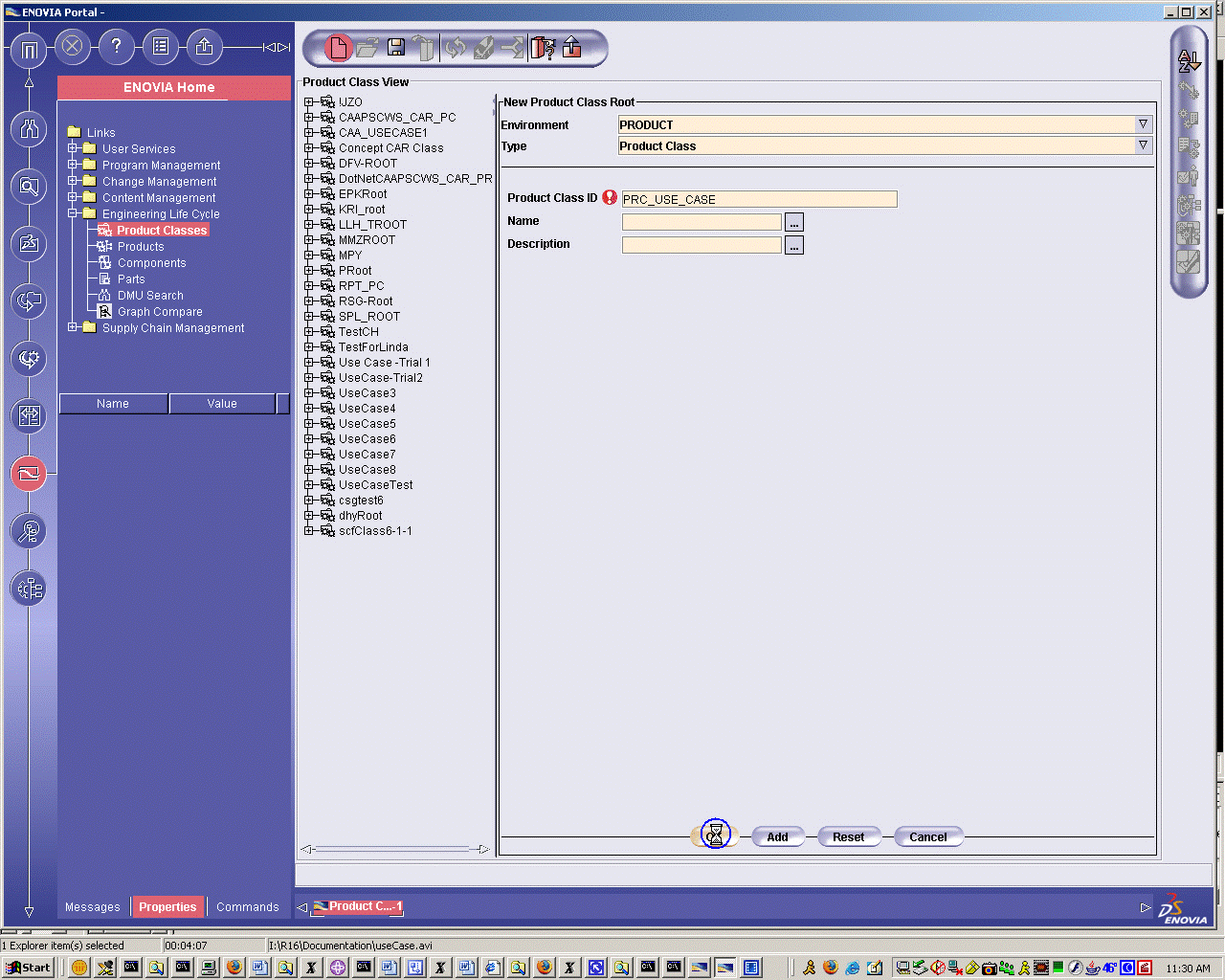Click the greyed-out Open folder icon
This screenshot has height=980, width=1225.
point(367,48)
